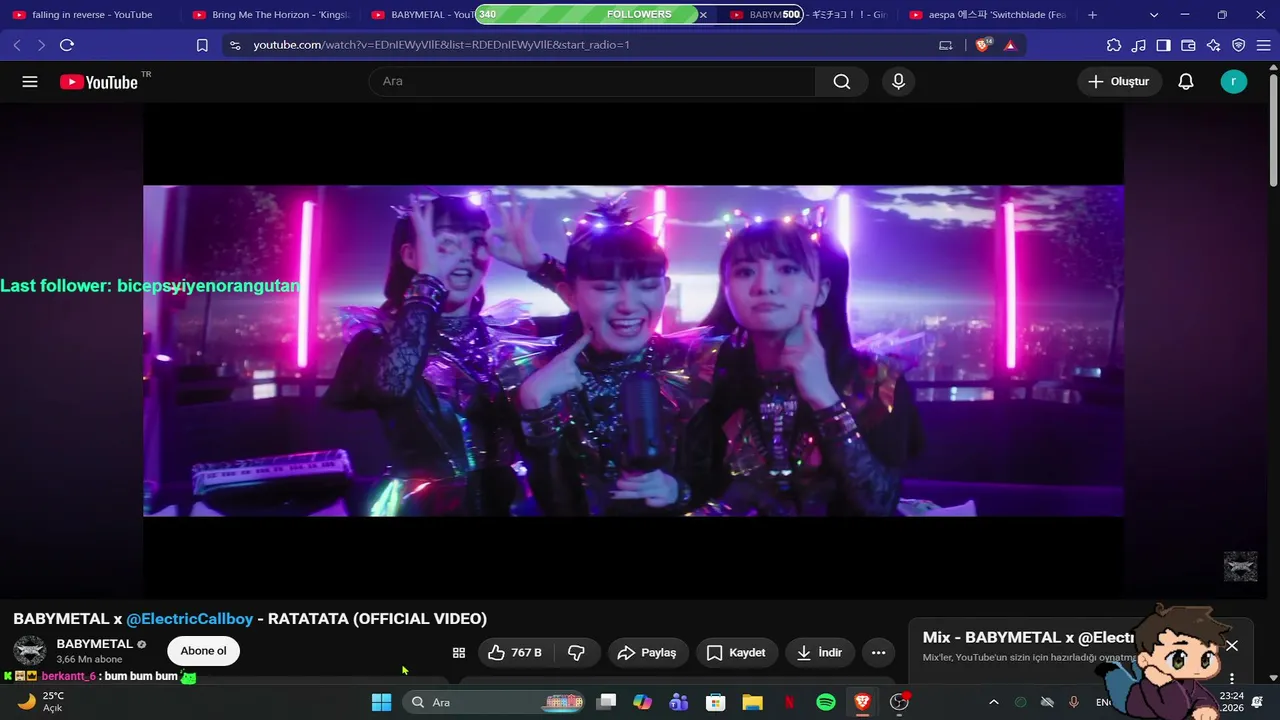Go to the YouTube home logo
Screen dimensions: 1280x720
tap(98, 82)
